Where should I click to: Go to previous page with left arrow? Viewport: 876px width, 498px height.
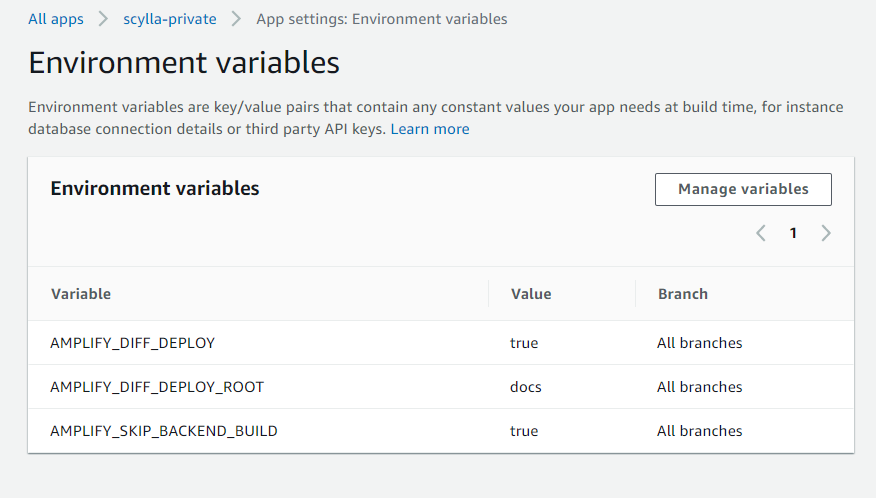pos(761,233)
